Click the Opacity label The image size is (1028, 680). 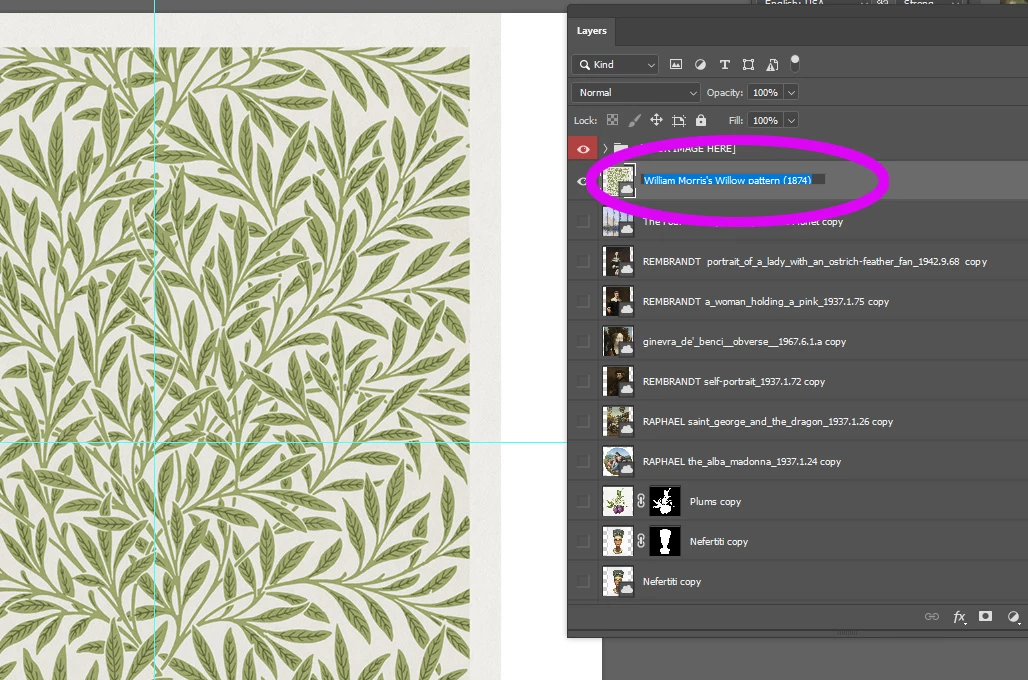tap(724, 92)
